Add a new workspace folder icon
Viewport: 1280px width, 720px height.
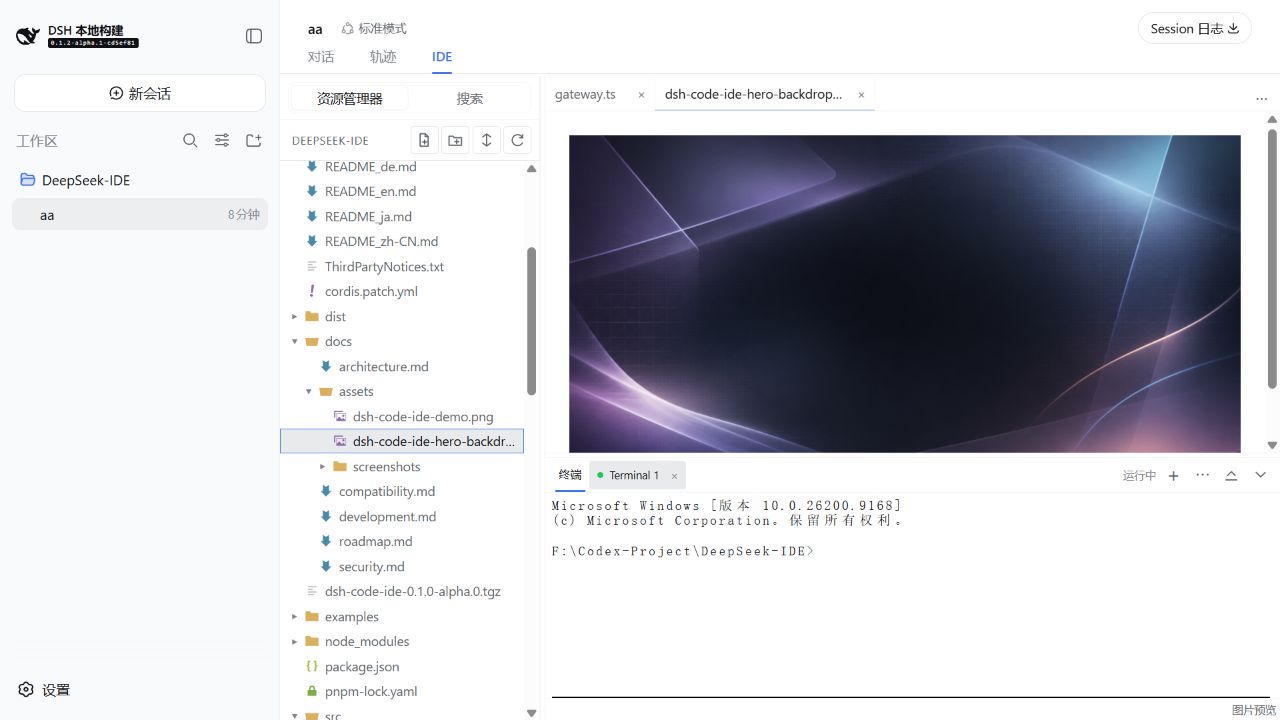click(x=254, y=141)
